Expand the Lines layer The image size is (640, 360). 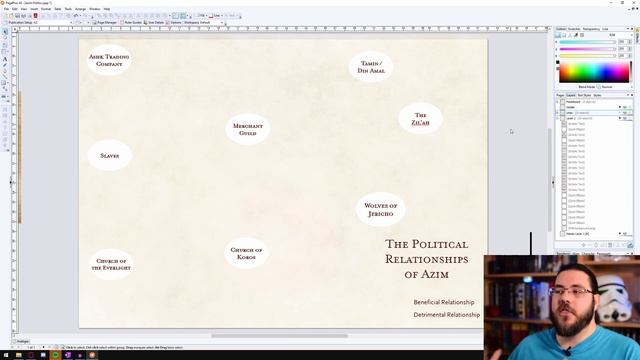coord(557,113)
